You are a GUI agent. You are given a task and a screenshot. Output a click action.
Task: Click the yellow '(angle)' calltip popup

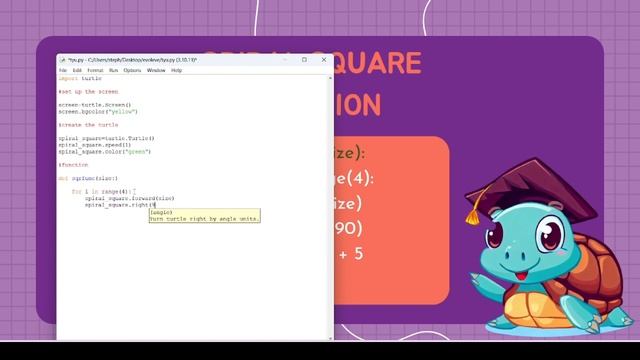(x=204, y=216)
